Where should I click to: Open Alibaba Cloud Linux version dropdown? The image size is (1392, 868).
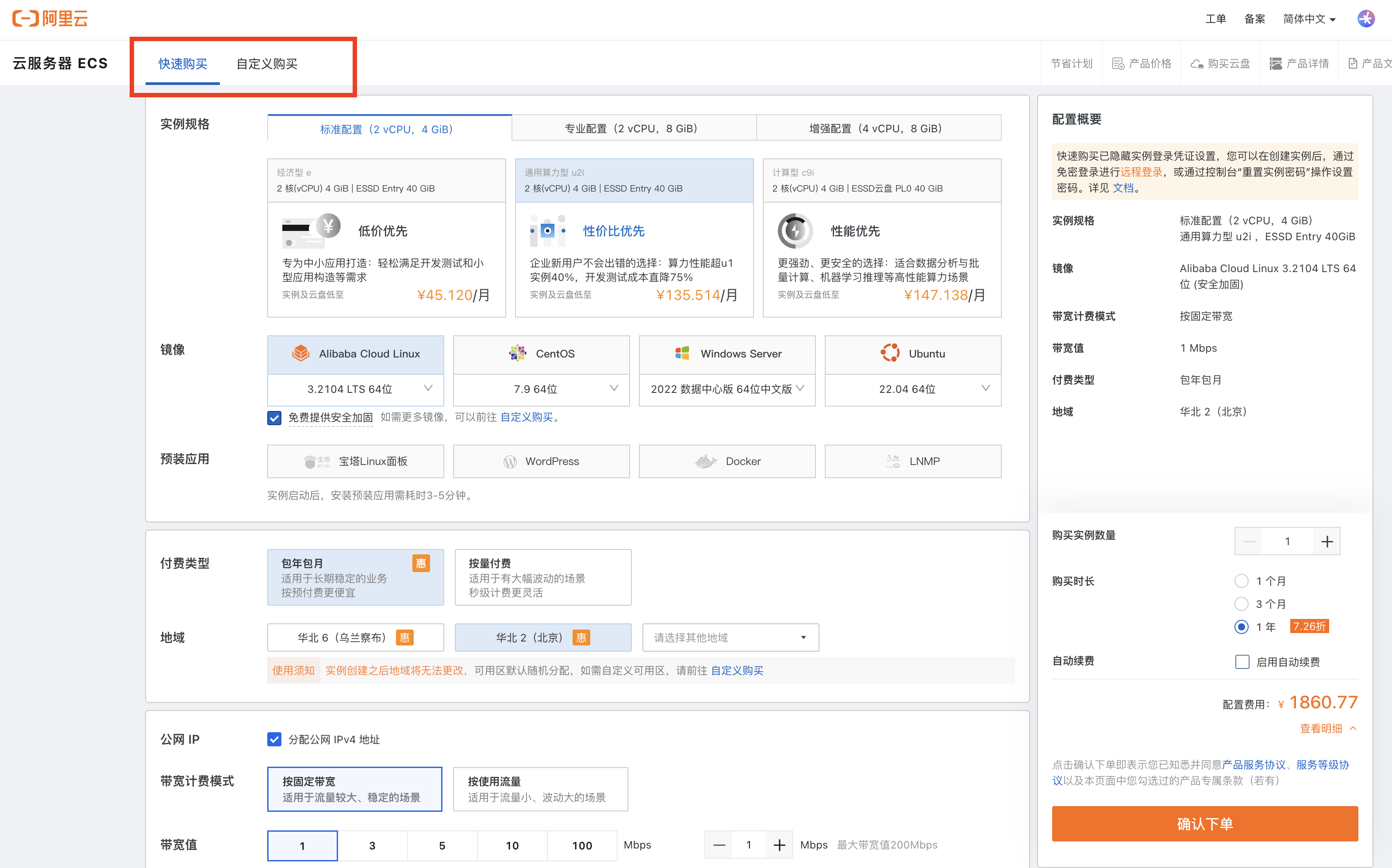tap(355, 389)
